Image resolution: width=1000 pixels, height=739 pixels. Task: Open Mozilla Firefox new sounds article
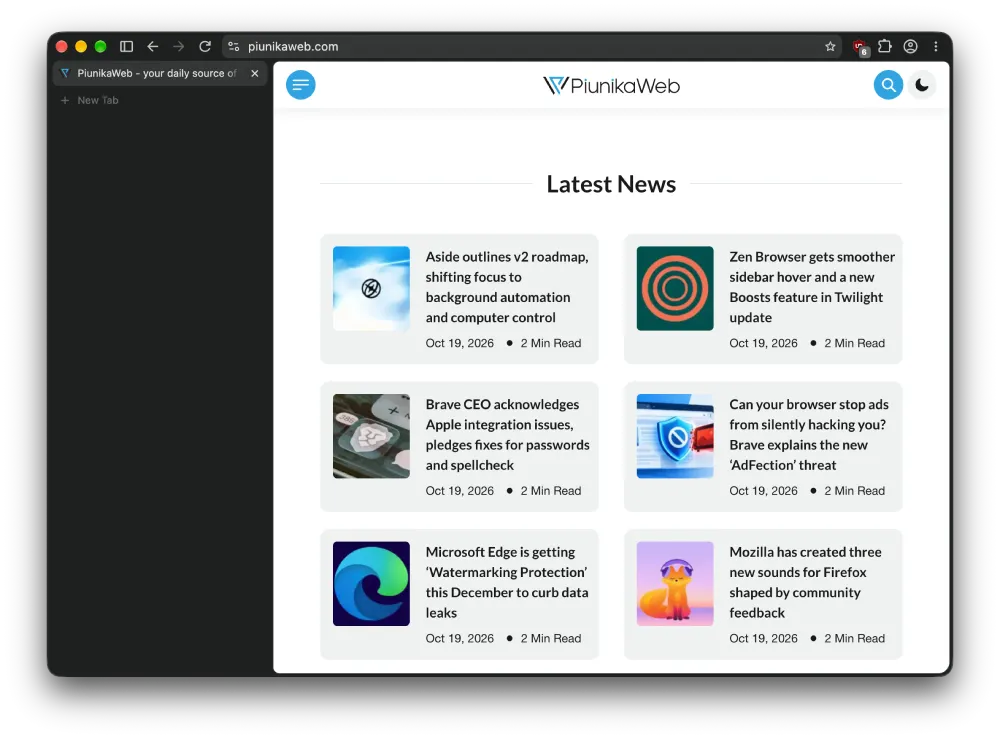805,582
